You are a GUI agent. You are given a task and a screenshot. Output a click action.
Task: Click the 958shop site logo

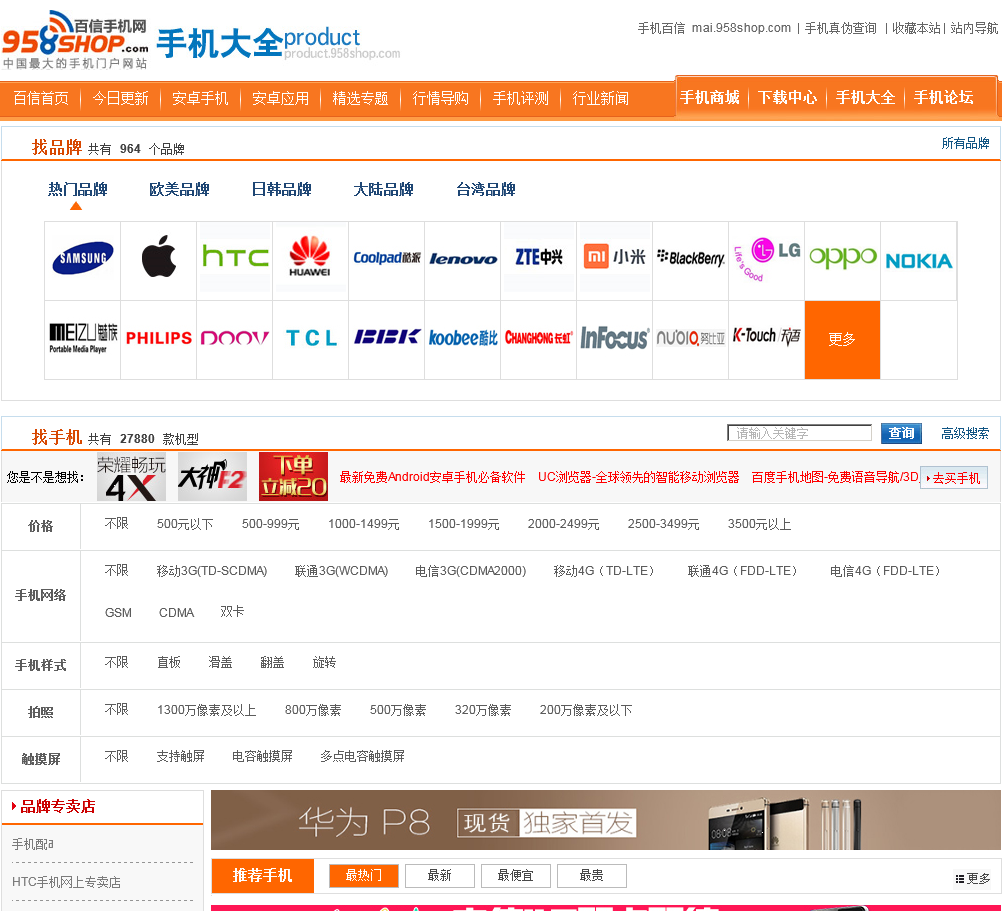click(75, 40)
